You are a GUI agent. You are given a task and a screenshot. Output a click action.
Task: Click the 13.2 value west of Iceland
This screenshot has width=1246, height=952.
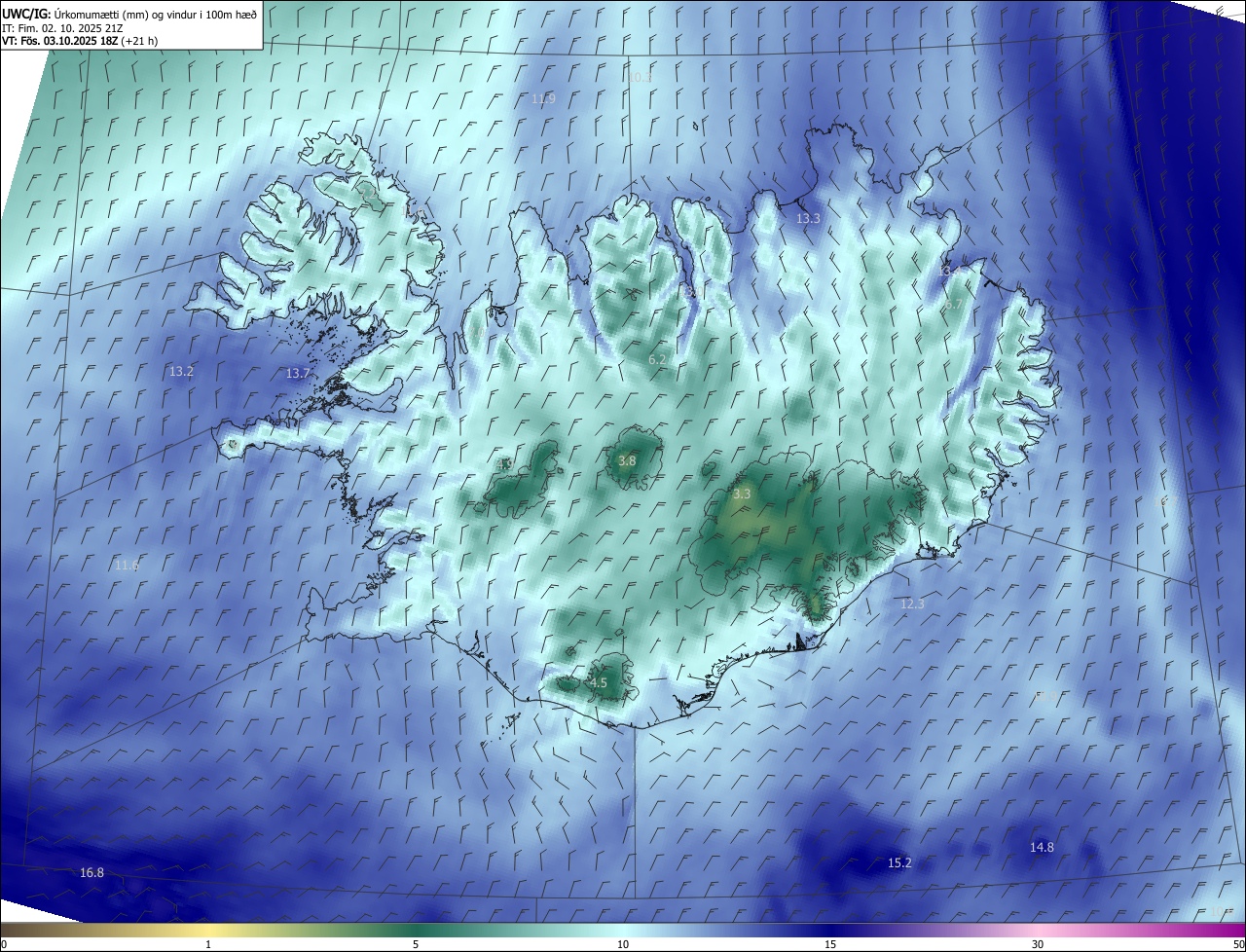point(181,372)
